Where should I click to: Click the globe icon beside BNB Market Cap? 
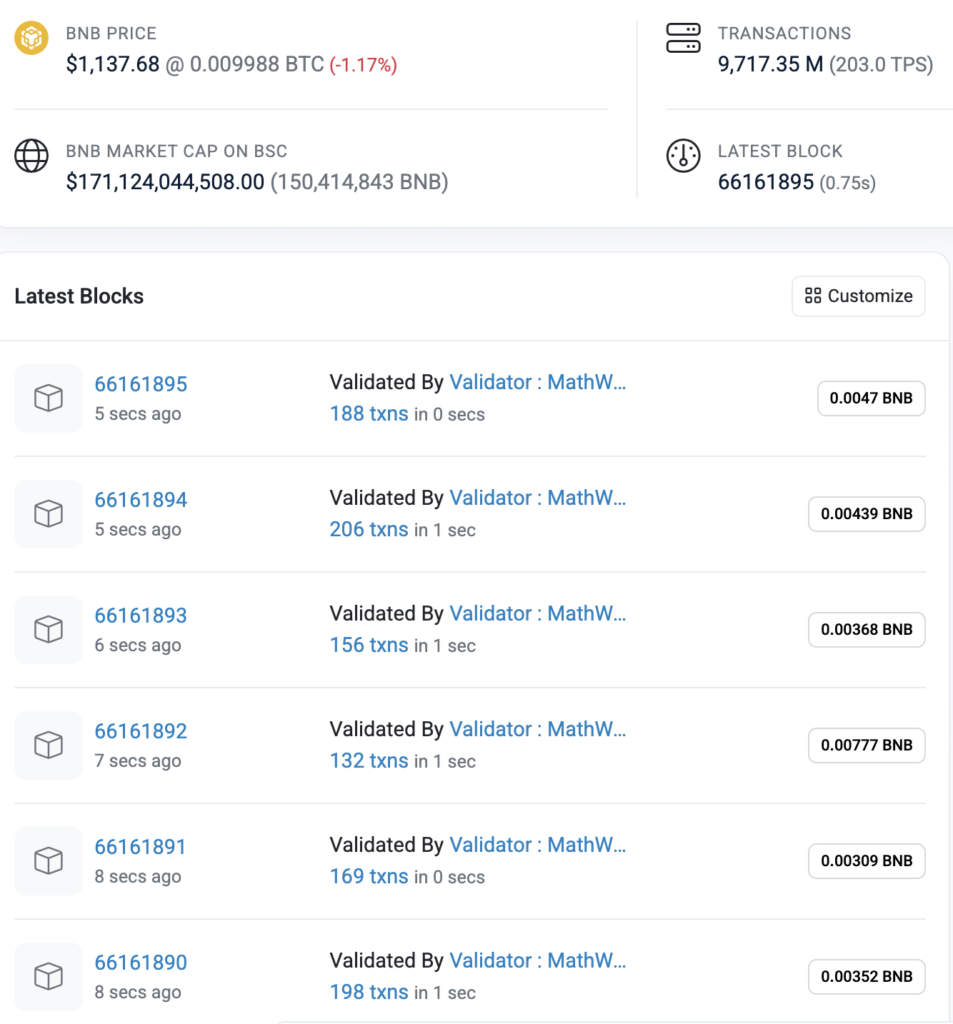[x=31, y=157]
